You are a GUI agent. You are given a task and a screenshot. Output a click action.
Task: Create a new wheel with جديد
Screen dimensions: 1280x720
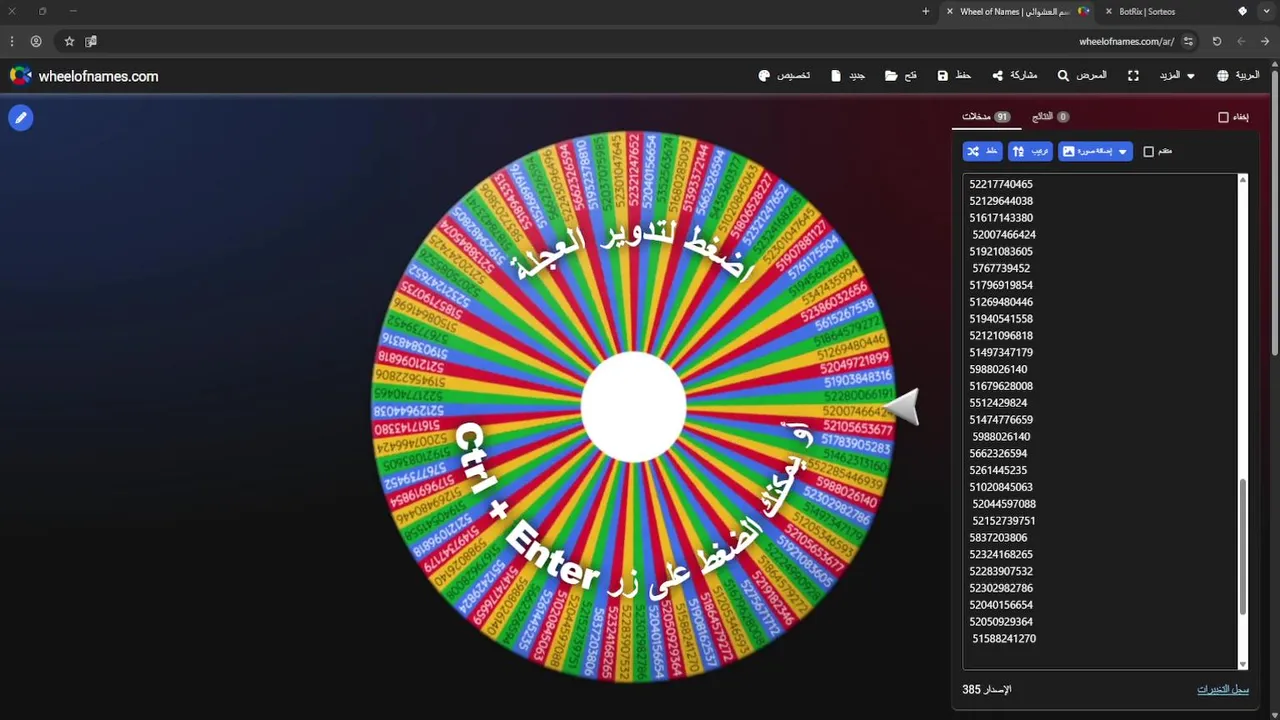pos(848,76)
